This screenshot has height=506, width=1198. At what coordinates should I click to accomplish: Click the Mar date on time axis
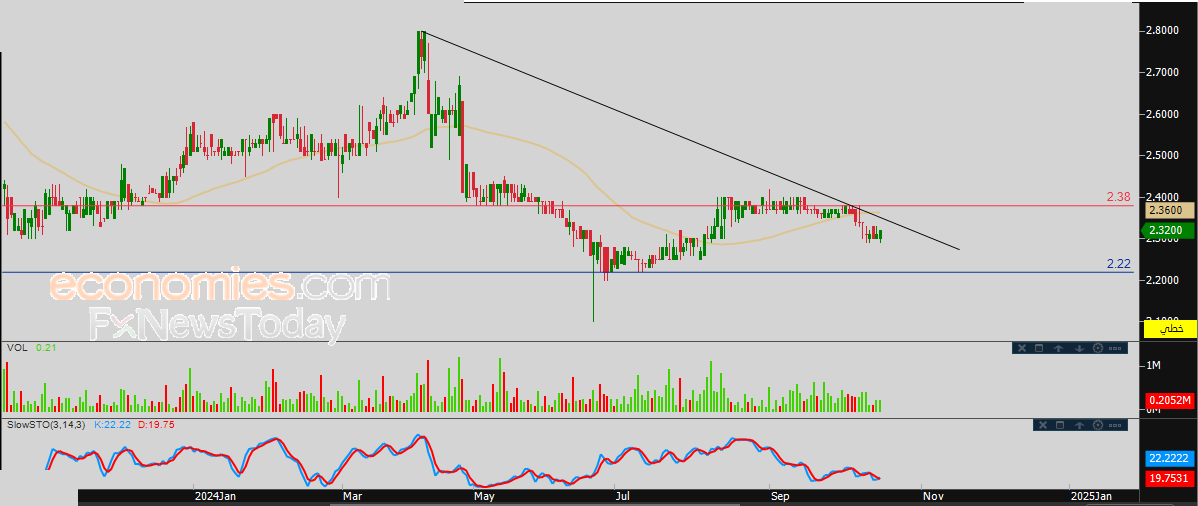(x=352, y=496)
